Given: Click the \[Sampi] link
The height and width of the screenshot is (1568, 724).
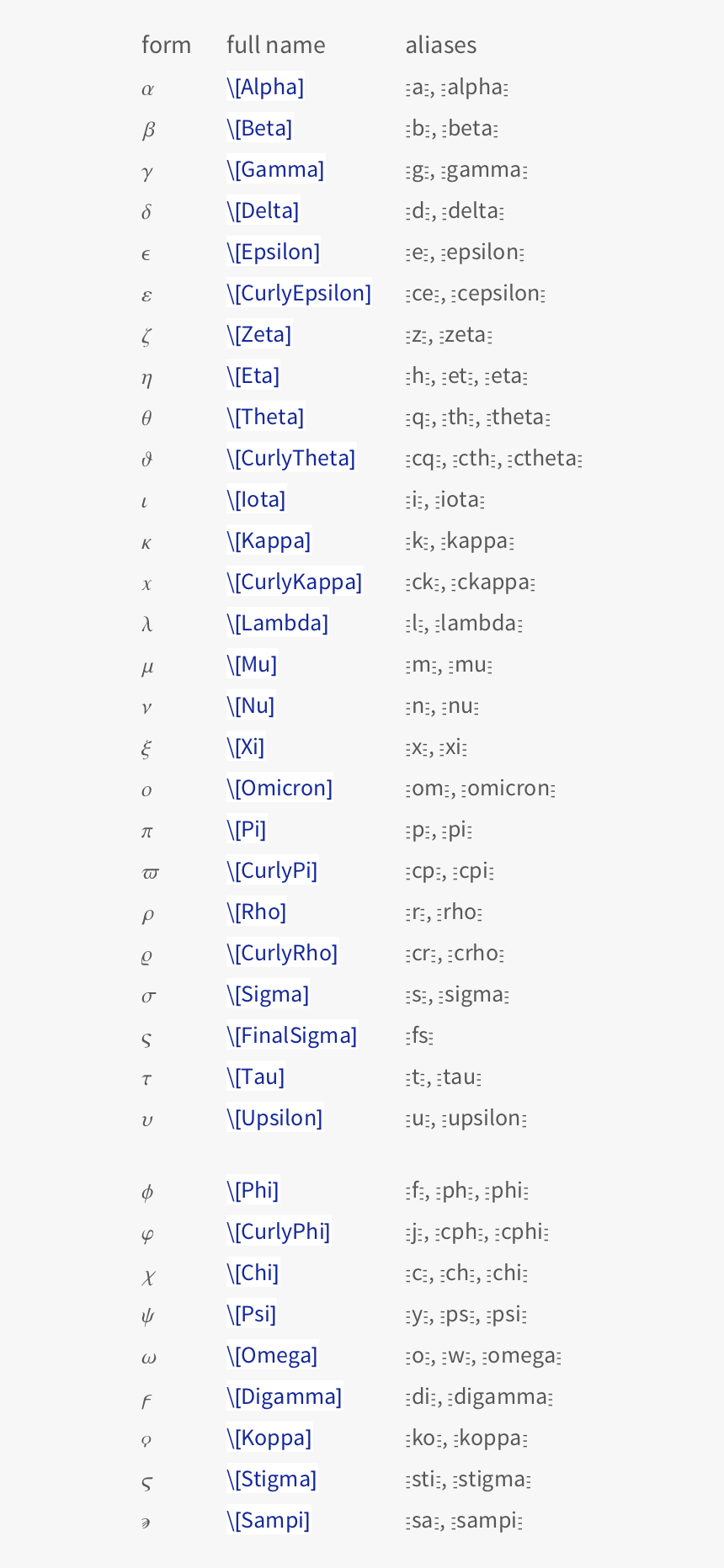Looking at the screenshot, I should 269,1520.
